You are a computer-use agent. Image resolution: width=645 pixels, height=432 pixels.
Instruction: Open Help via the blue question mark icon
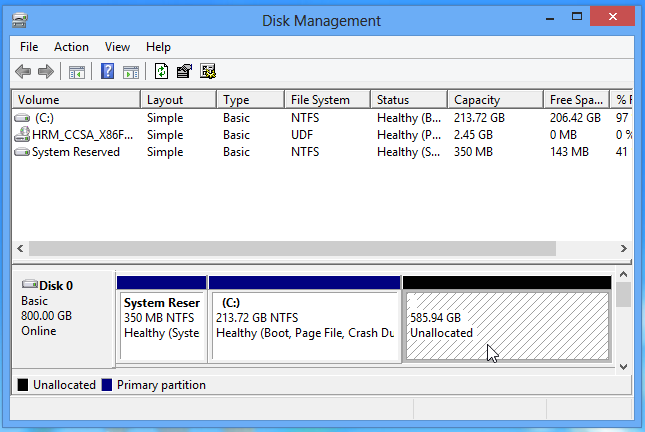tap(108, 71)
